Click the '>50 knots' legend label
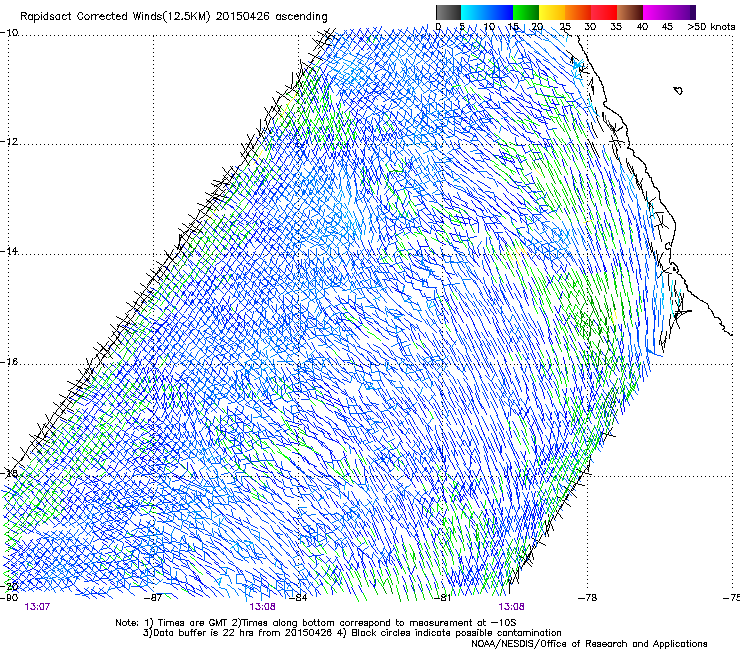Image resolution: width=740 pixels, height=650 pixels. 711,27
